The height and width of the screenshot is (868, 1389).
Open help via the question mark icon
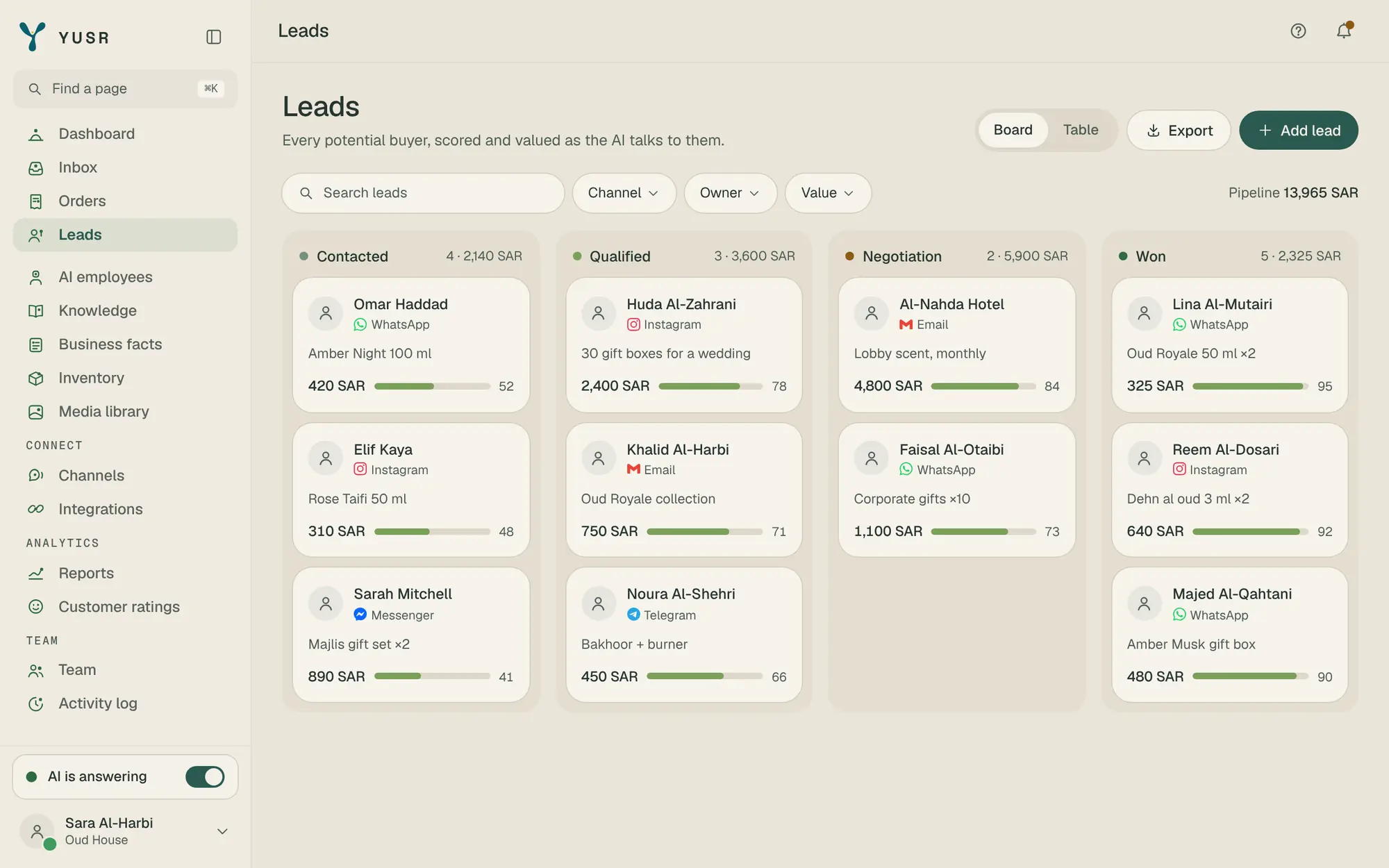point(1298,31)
